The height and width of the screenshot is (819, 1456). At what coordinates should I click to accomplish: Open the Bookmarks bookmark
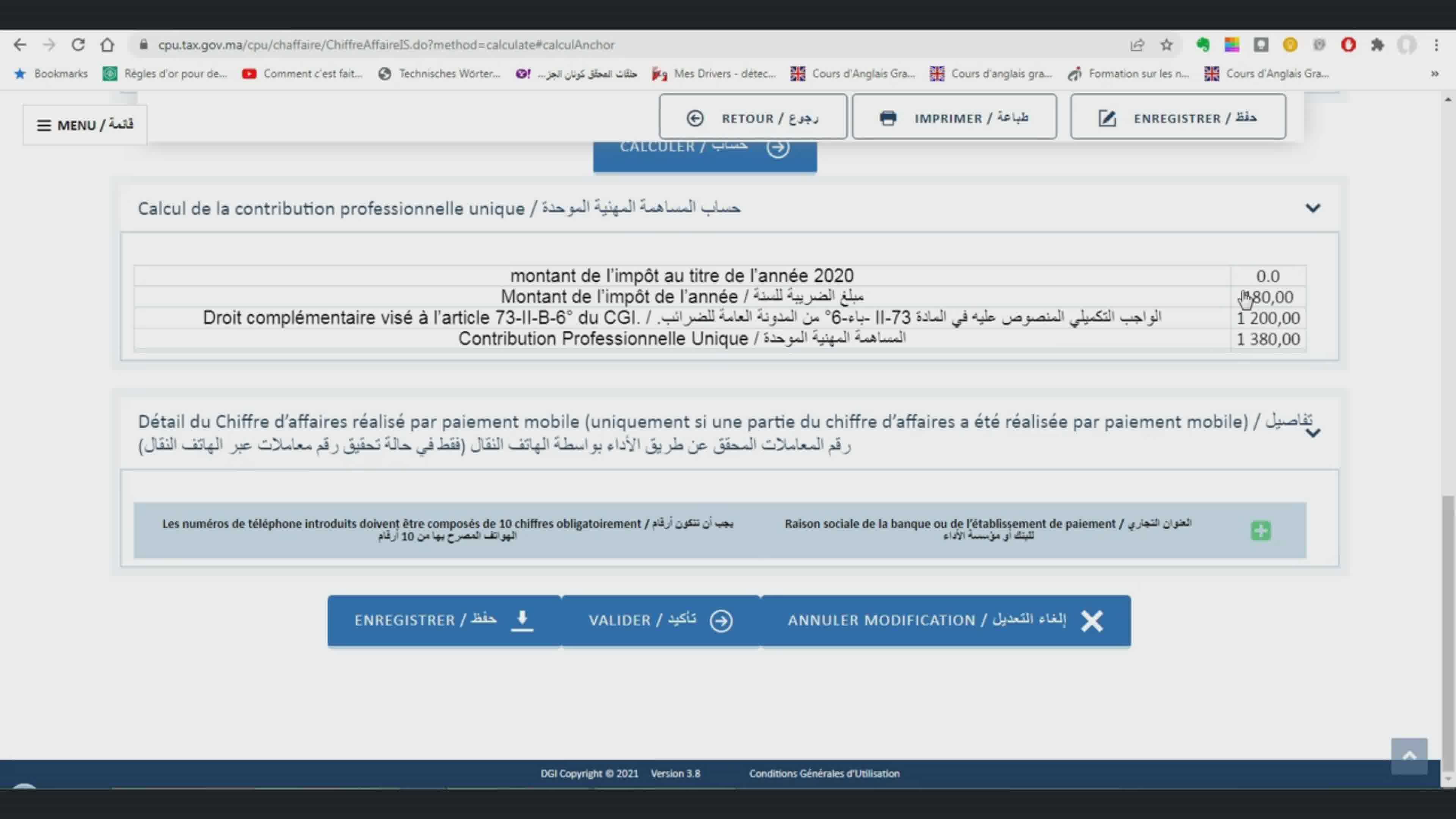point(51,74)
